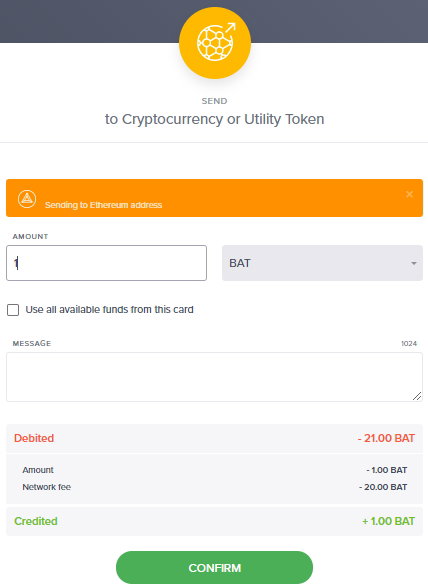Click the to Cryptocurrency or Utility Token heading
Image resolution: width=428 pixels, height=588 pixels.
pyautogui.click(x=214, y=119)
